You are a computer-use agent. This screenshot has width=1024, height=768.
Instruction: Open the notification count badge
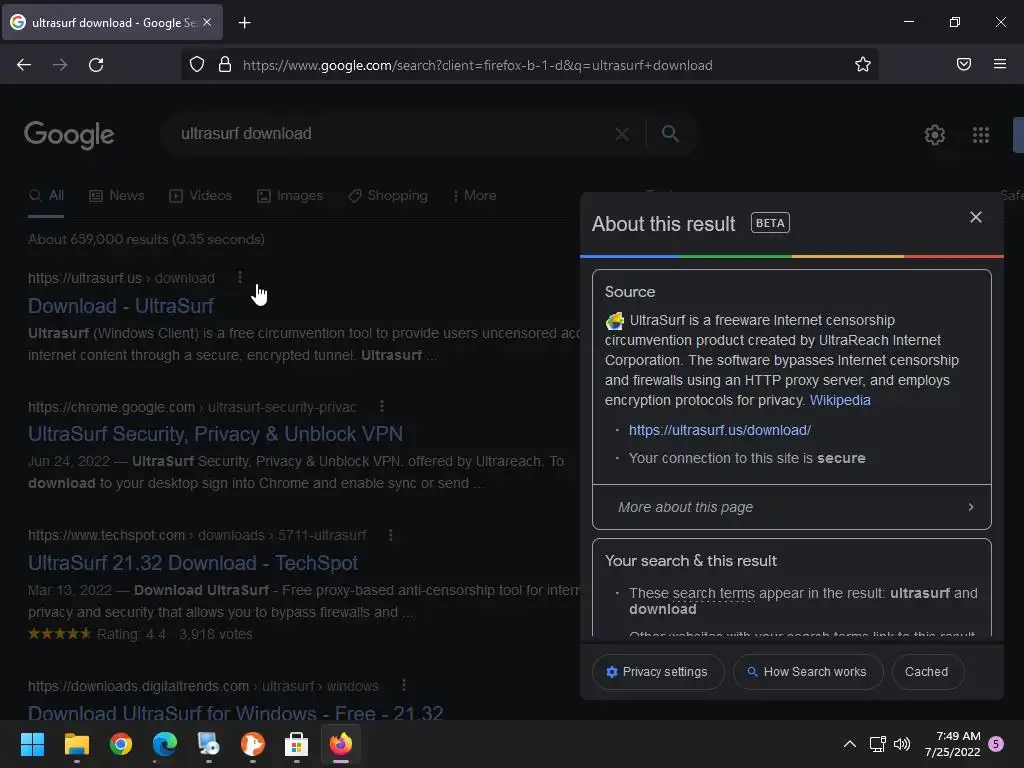(x=996, y=744)
